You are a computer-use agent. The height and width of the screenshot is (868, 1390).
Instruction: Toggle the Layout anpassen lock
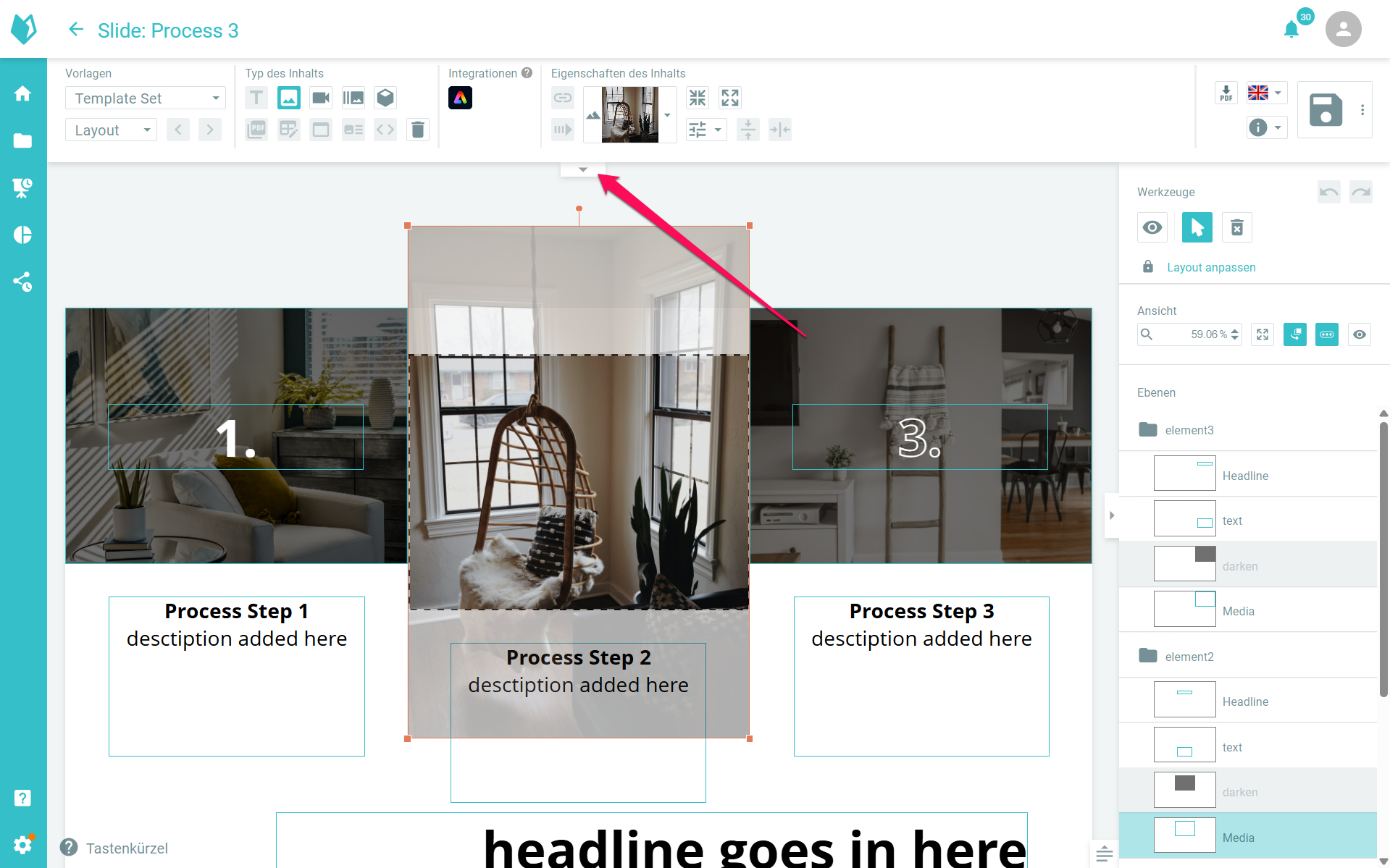[x=1148, y=267]
